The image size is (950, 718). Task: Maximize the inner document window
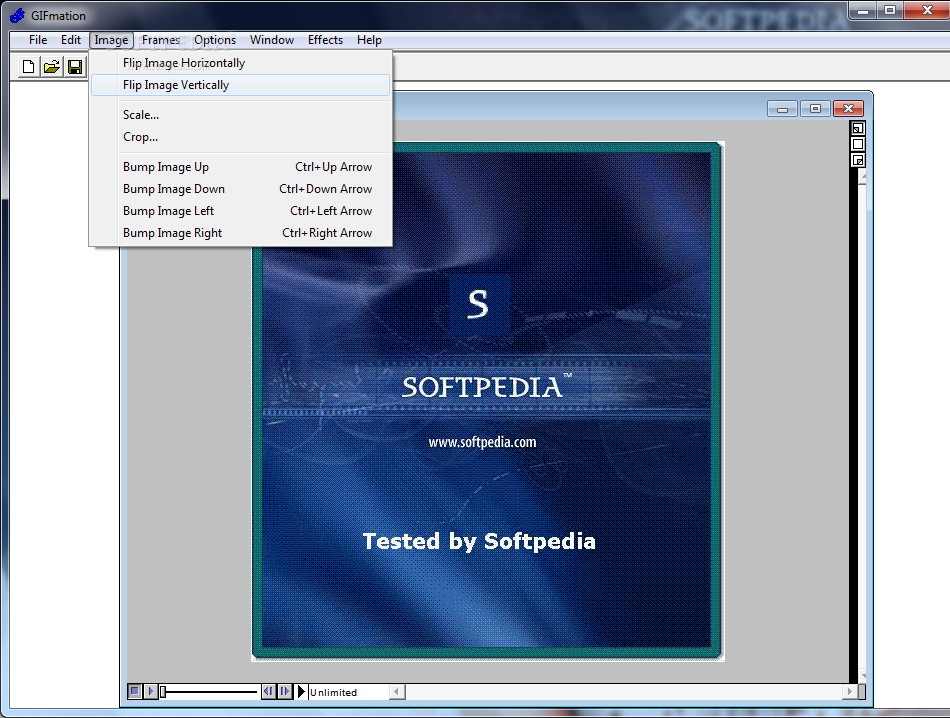[x=815, y=108]
